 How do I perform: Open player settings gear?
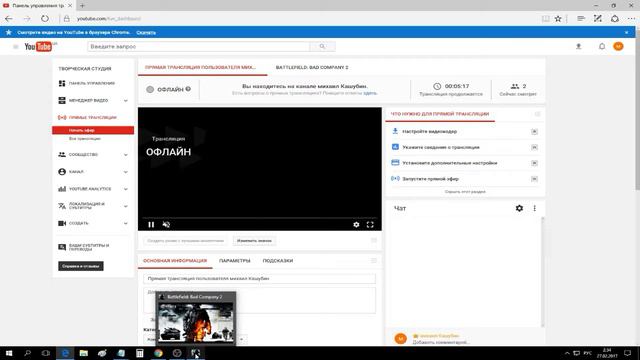(356, 224)
